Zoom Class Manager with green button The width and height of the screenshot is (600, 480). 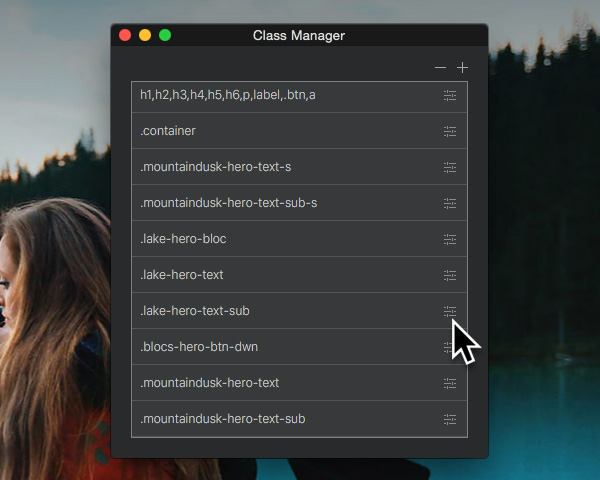(x=165, y=35)
